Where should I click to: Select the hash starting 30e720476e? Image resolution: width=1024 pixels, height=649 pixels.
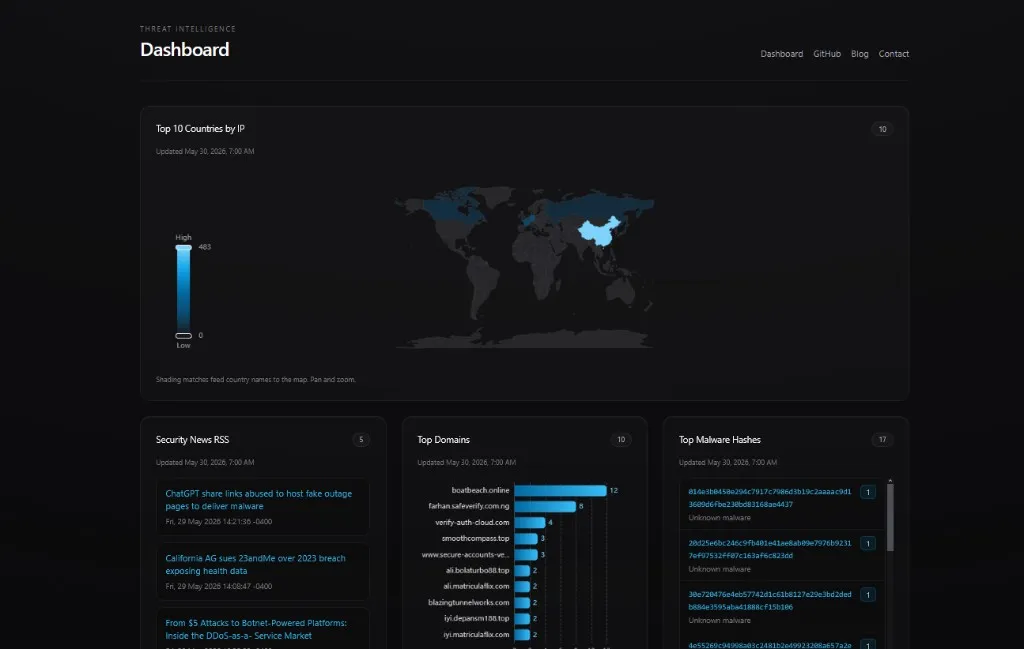pos(769,601)
